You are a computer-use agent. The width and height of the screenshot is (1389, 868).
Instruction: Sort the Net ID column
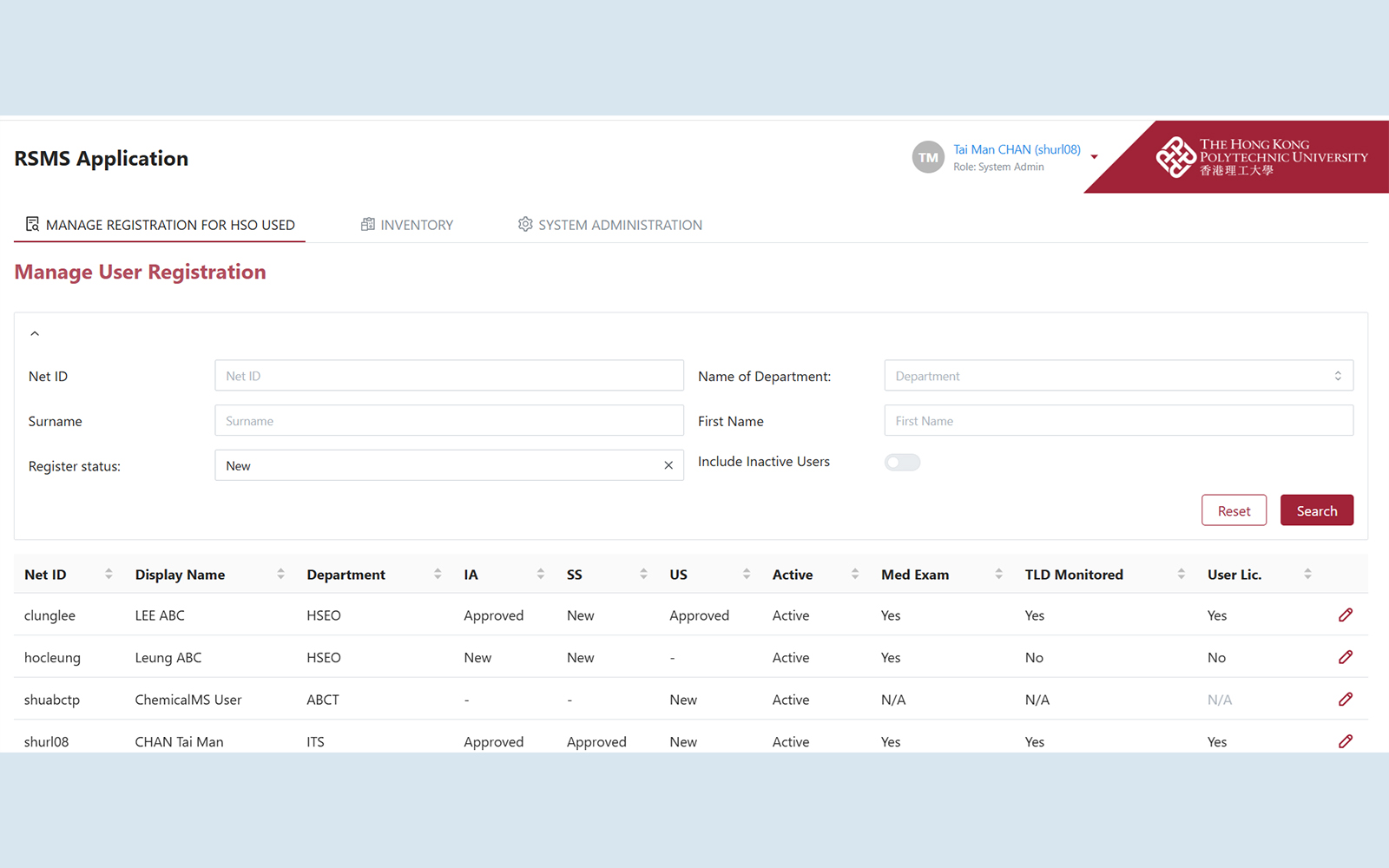coord(108,573)
